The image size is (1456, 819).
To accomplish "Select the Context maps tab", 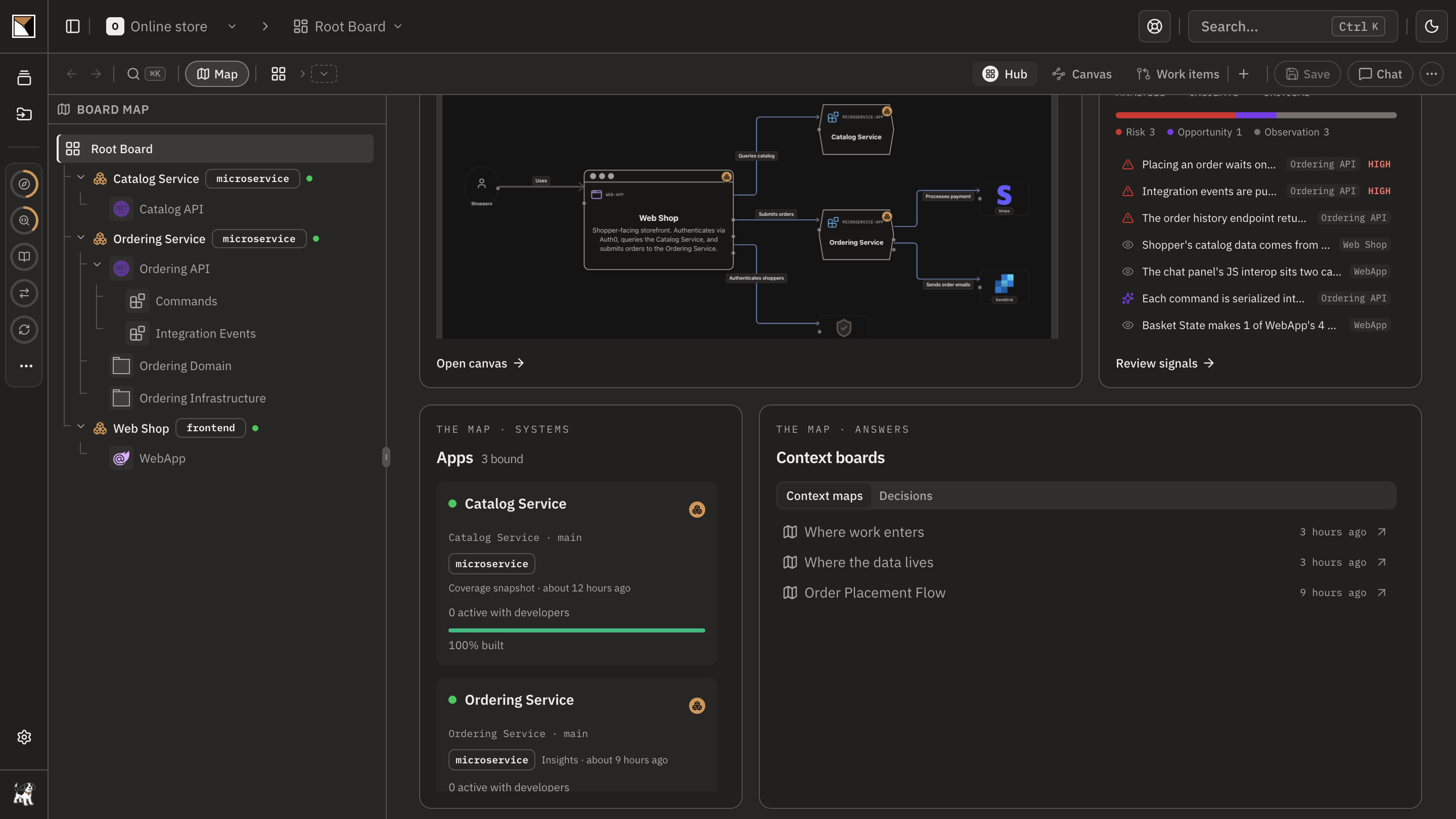I will 824,495.
